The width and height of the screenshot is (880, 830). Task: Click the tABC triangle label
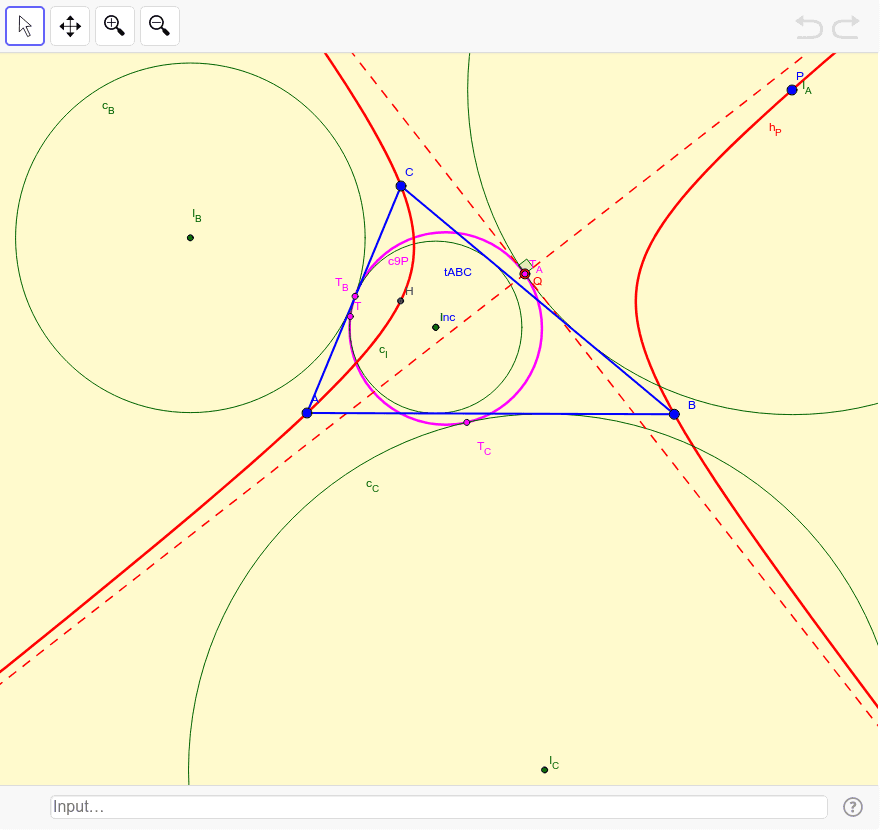(x=457, y=272)
